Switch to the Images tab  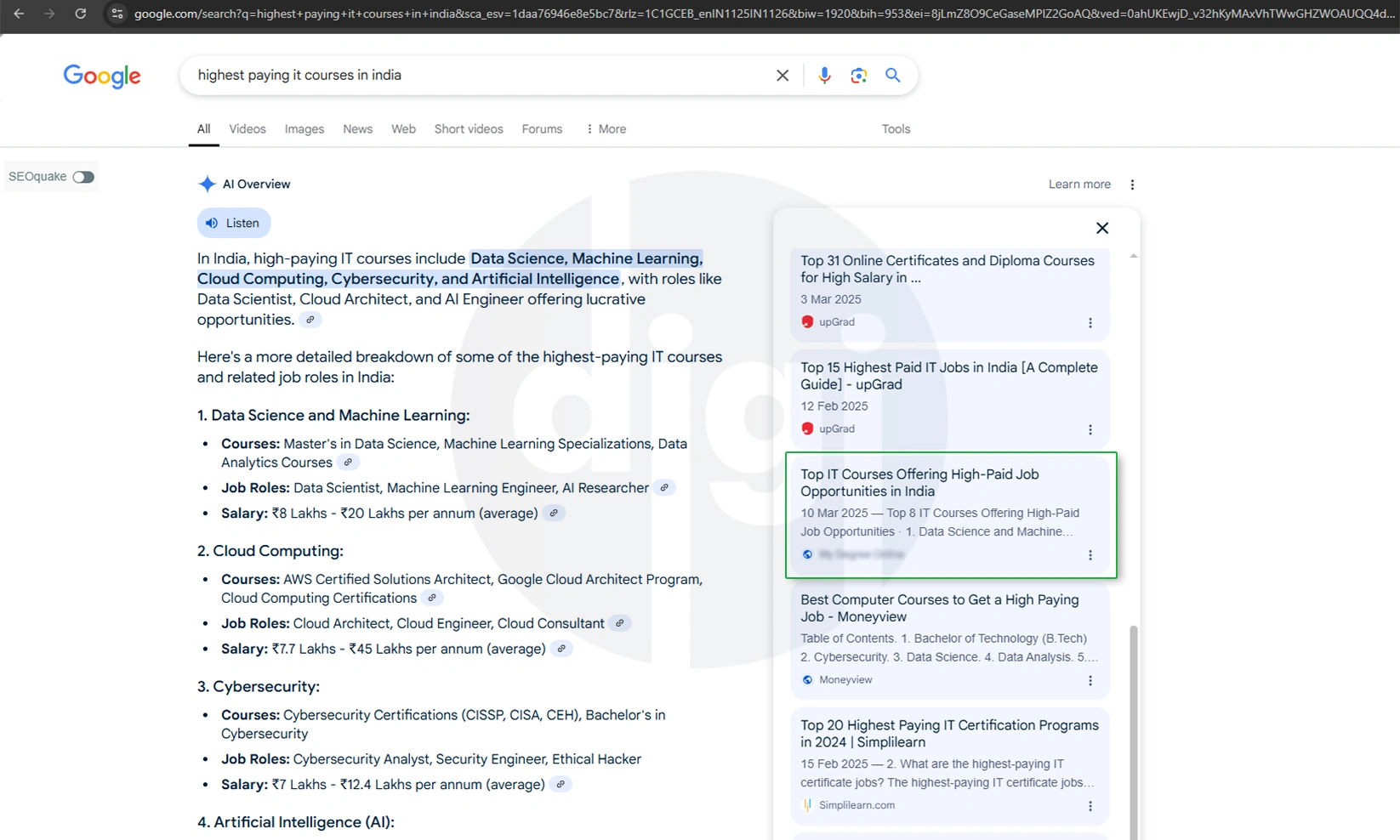[304, 129]
